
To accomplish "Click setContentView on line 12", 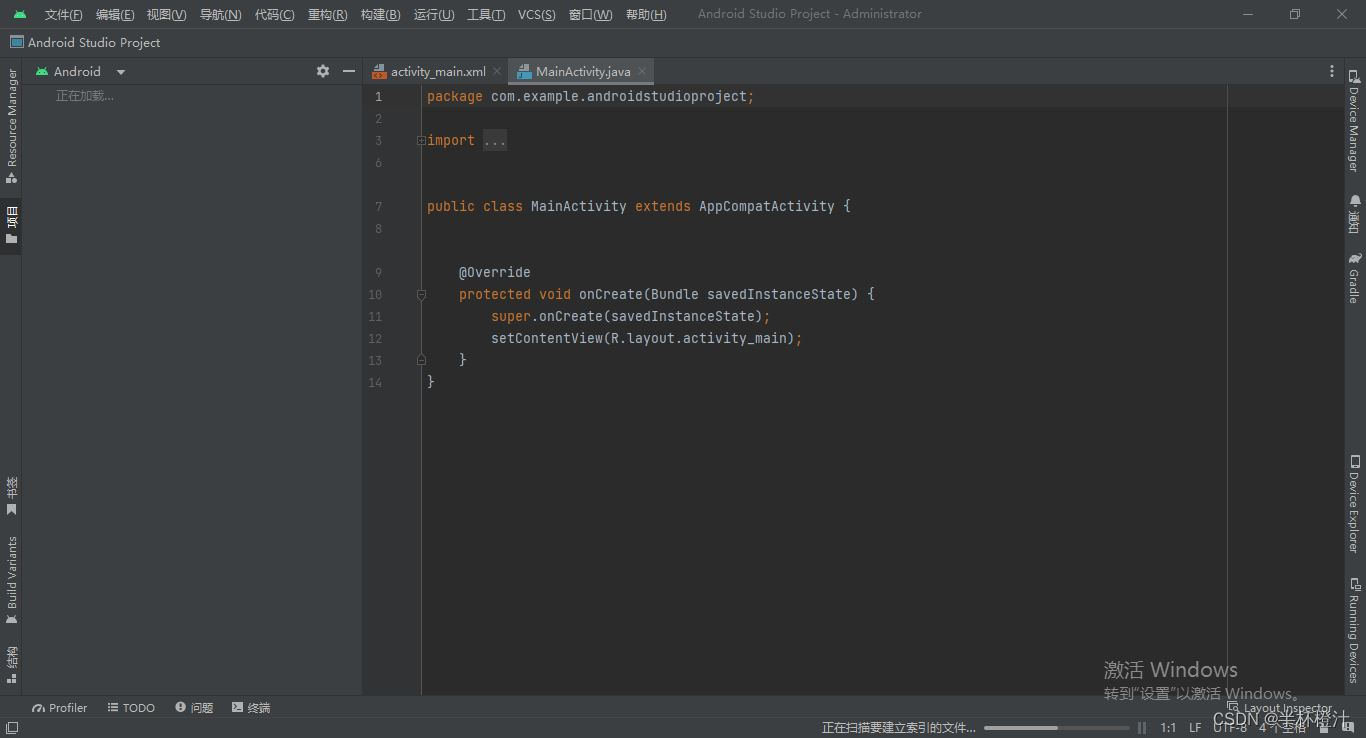I will (x=546, y=338).
